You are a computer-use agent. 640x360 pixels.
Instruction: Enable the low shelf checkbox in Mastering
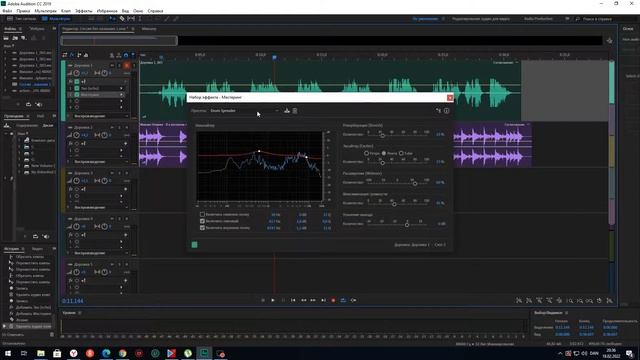pyautogui.click(x=202, y=214)
